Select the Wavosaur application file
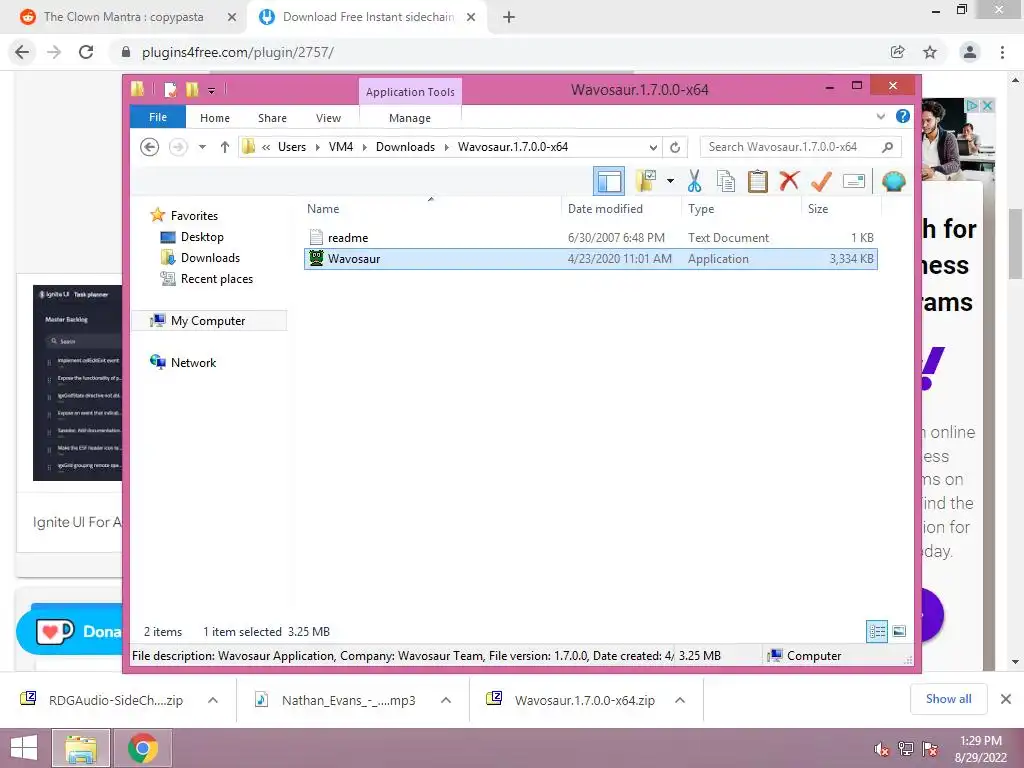The image size is (1024, 768). tap(590, 259)
